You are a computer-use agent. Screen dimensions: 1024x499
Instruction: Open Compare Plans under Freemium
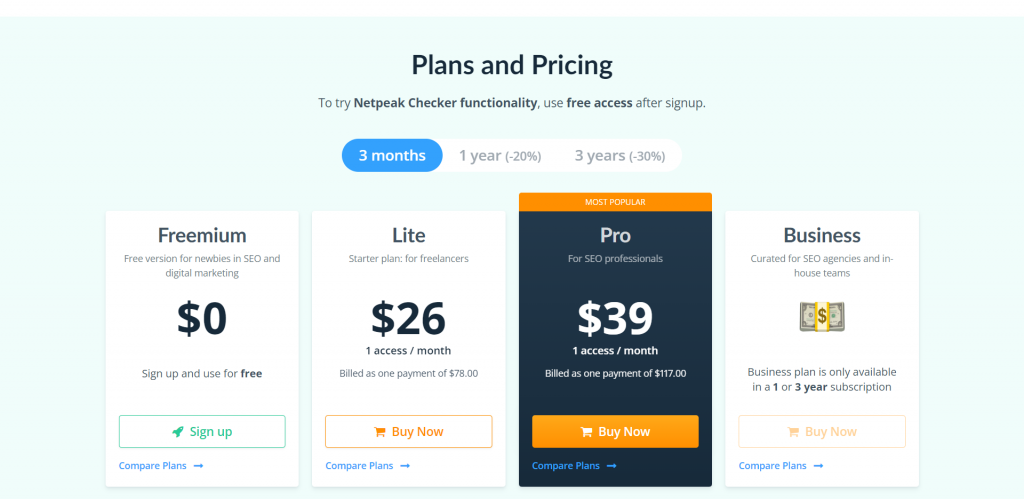pos(151,466)
